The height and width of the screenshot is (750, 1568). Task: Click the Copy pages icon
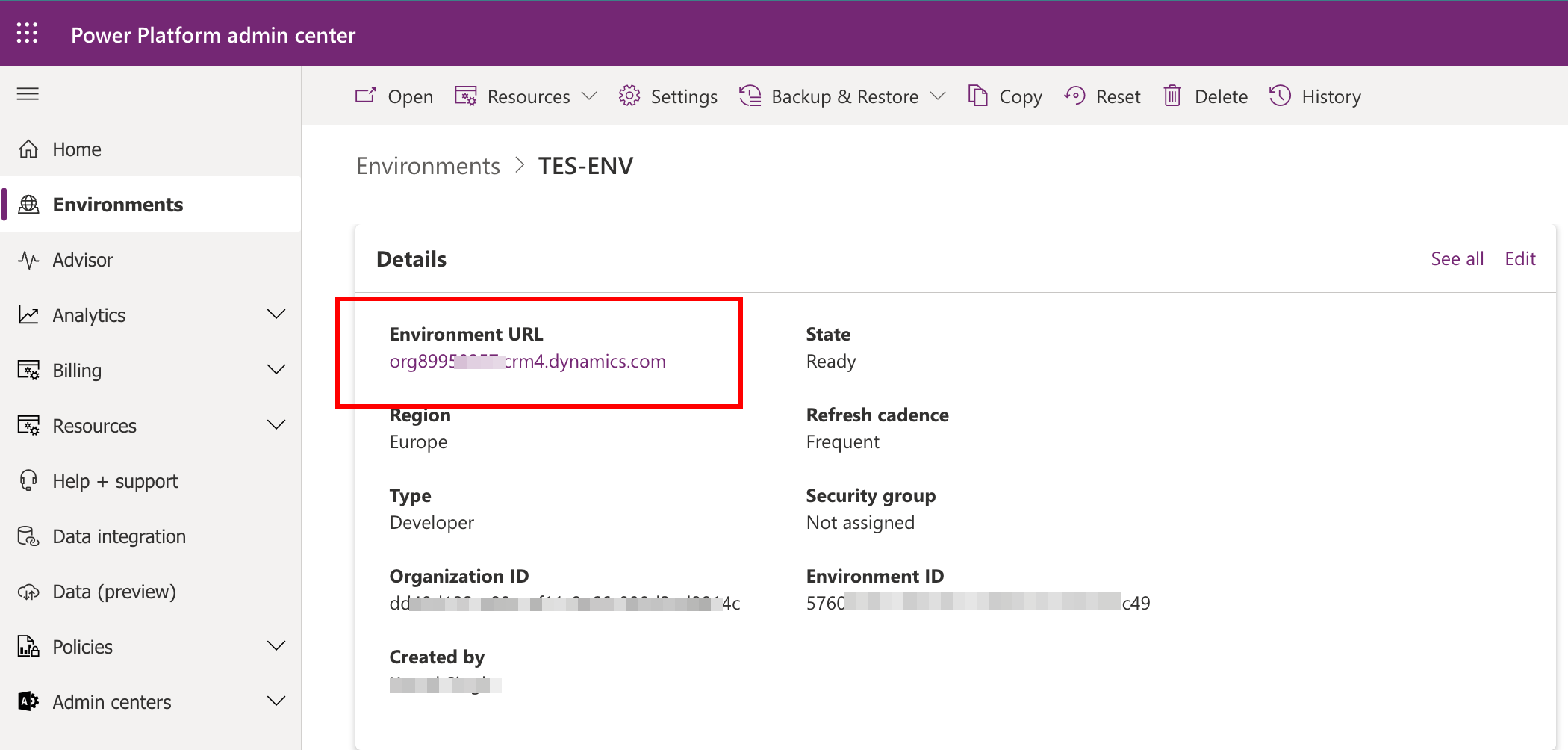tap(978, 96)
